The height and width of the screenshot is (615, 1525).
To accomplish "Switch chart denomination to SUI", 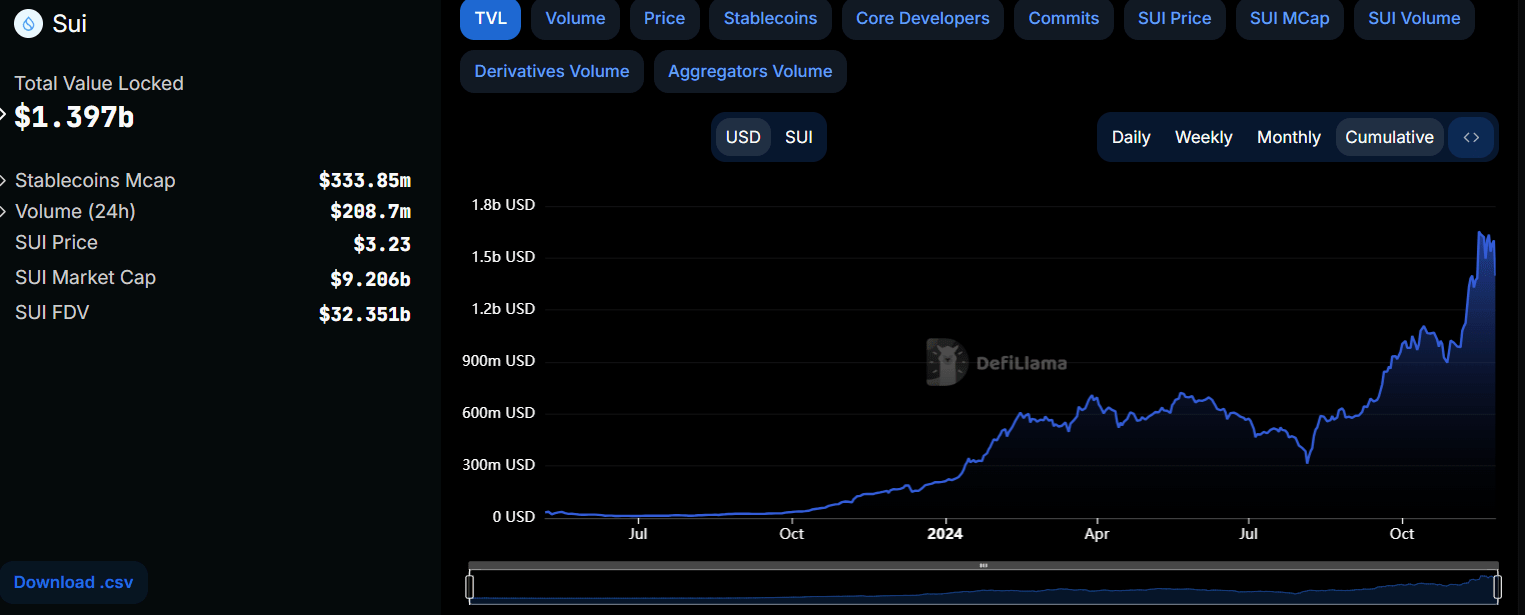I will [799, 137].
